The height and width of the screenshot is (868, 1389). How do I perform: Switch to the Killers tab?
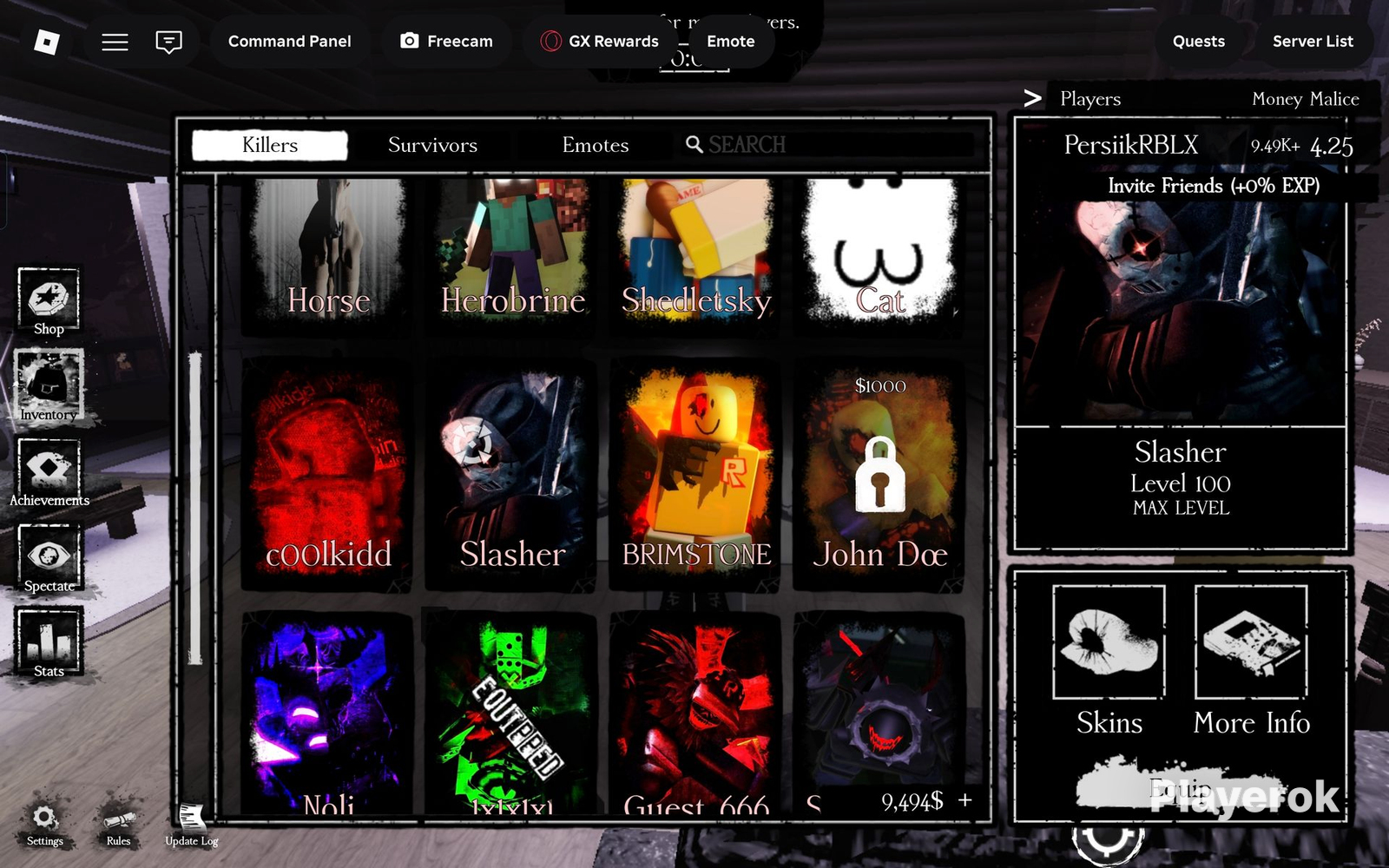[x=270, y=145]
